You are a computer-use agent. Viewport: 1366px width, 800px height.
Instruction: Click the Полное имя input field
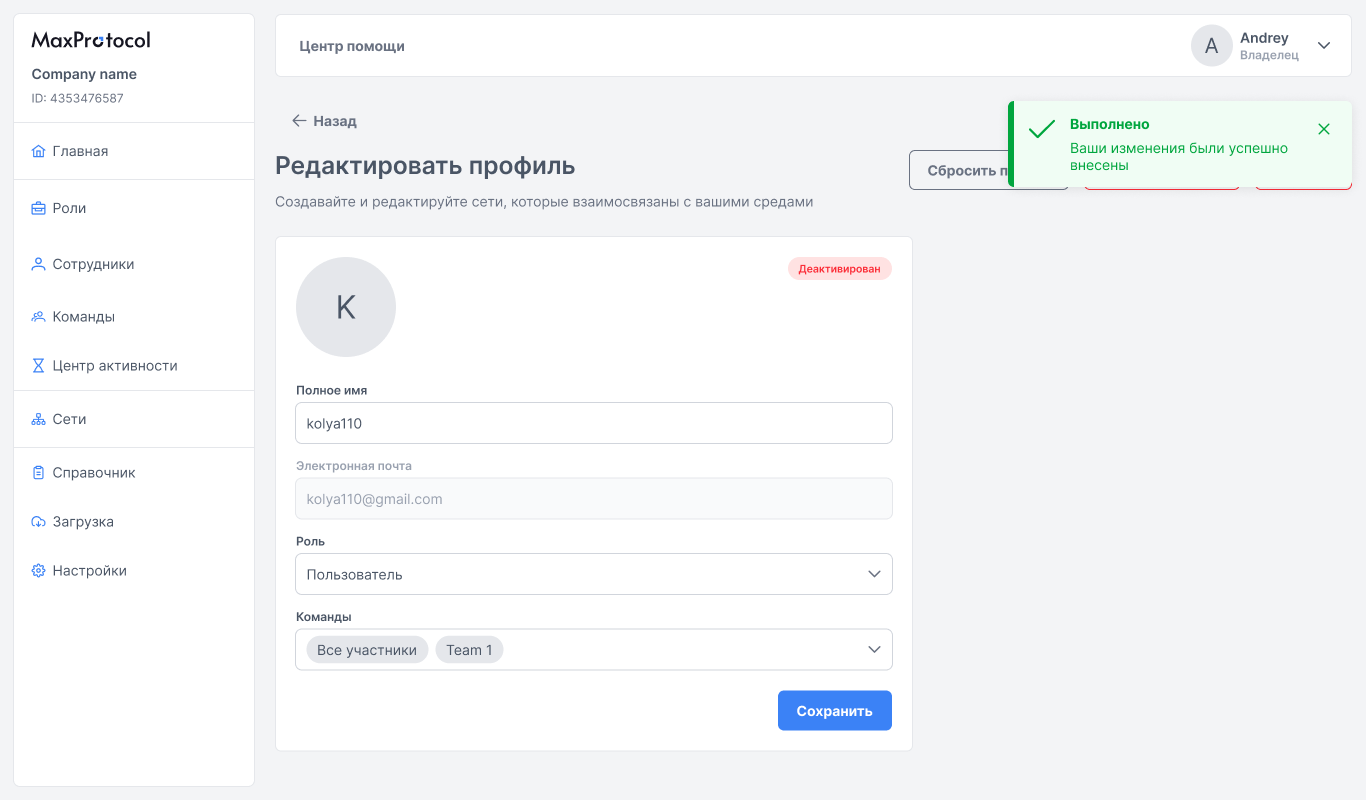(594, 423)
